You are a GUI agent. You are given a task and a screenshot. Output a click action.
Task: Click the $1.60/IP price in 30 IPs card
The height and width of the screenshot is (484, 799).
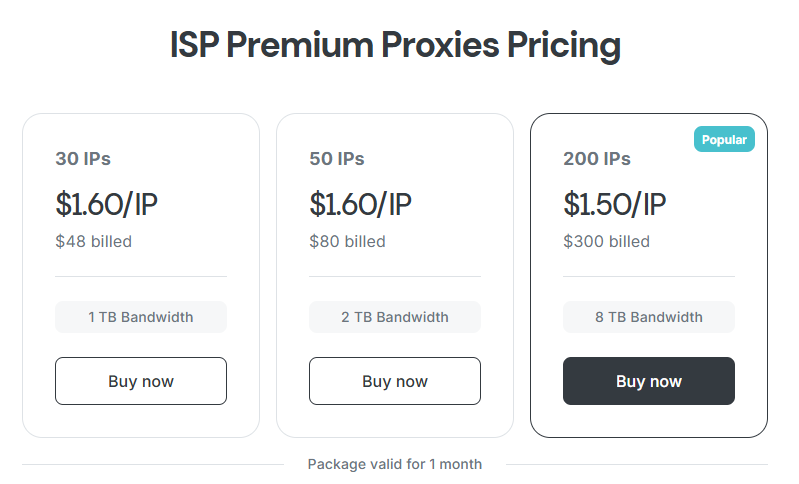coord(107,204)
